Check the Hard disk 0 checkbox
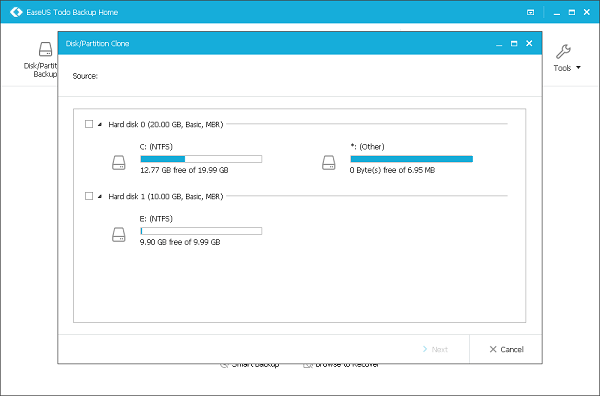Viewport: 600px width, 396px height. tap(89, 124)
